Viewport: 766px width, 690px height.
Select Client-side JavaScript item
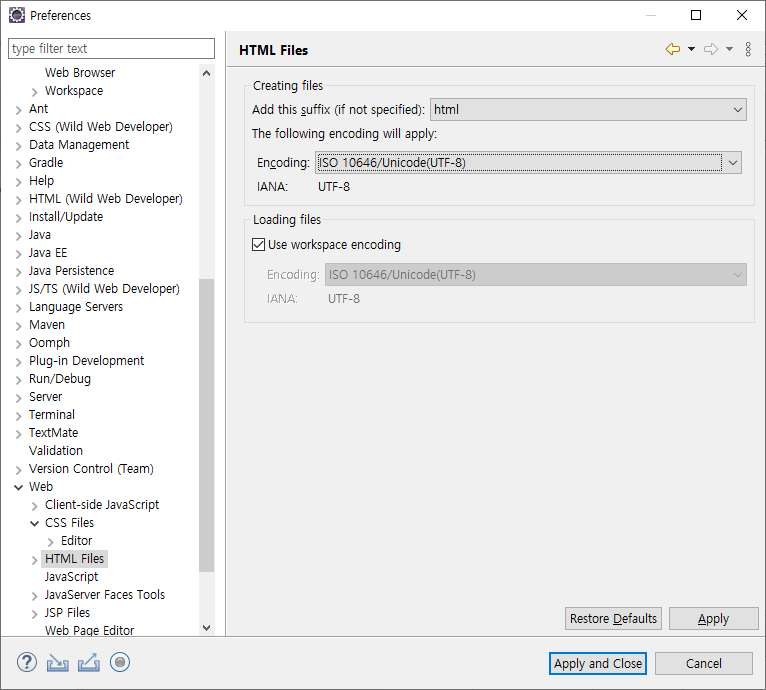click(x=102, y=505)
